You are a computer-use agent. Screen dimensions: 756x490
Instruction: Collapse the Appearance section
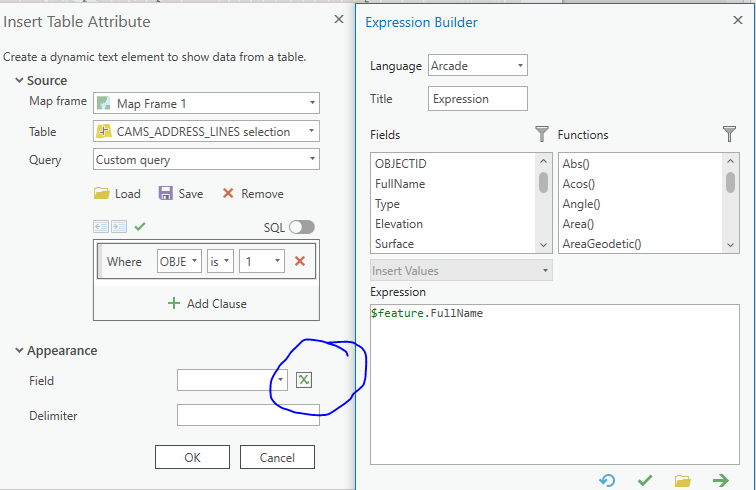coord(20,350)
